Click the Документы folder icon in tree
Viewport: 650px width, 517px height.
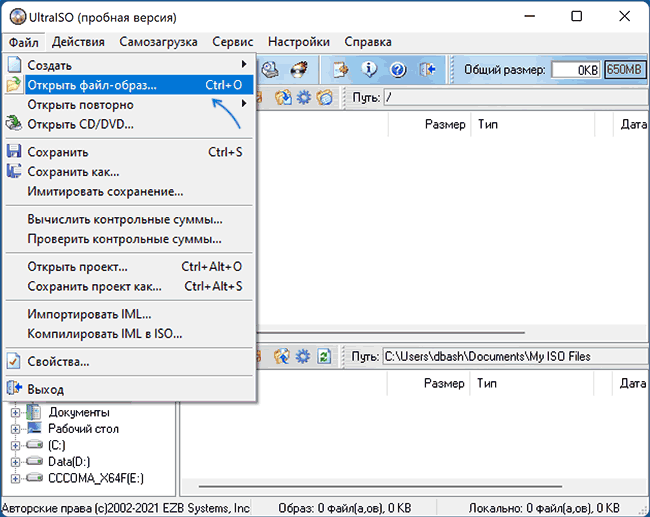(34, 412)
